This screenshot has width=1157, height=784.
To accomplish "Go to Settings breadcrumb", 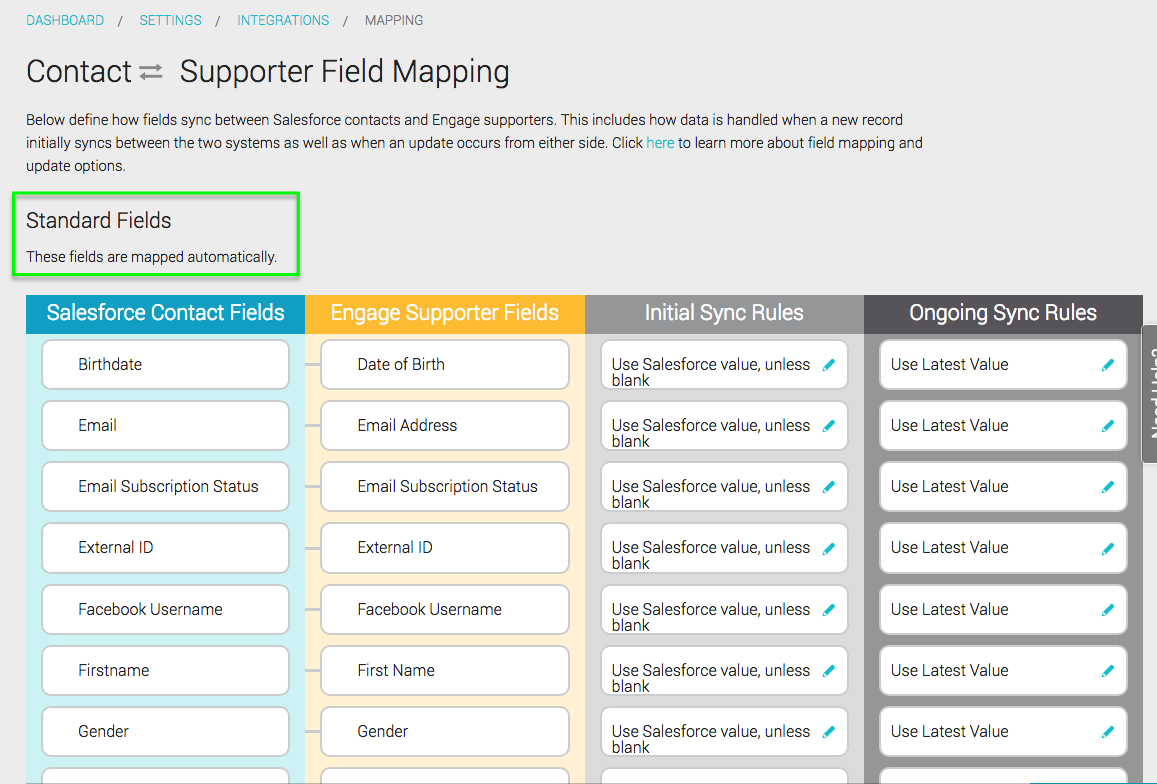I will (170, 21).
